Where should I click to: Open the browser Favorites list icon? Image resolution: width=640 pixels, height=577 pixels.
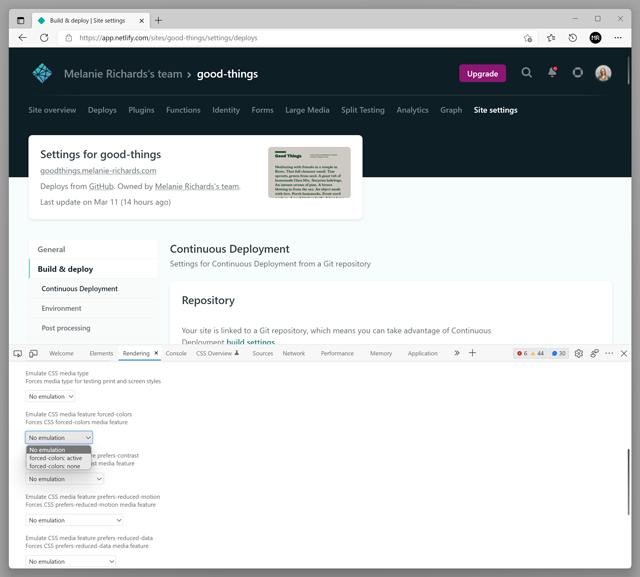(551, 38)
